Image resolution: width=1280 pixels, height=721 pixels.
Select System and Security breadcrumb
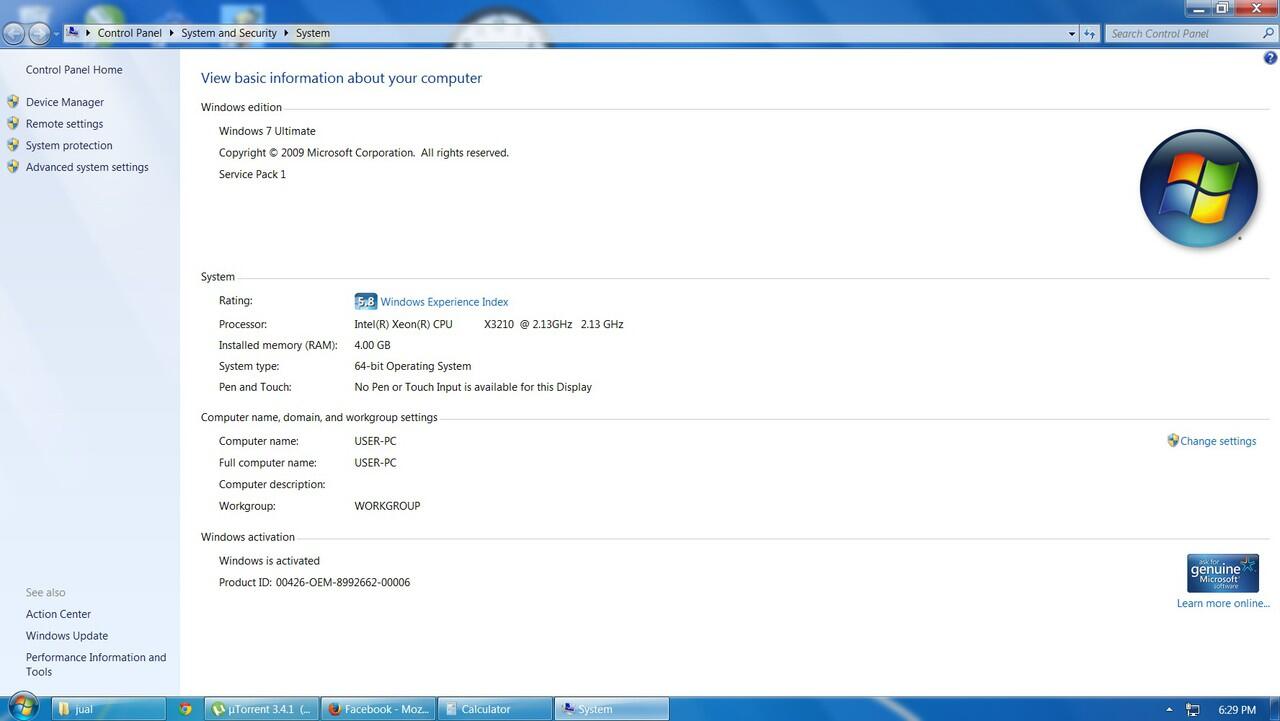229,33
